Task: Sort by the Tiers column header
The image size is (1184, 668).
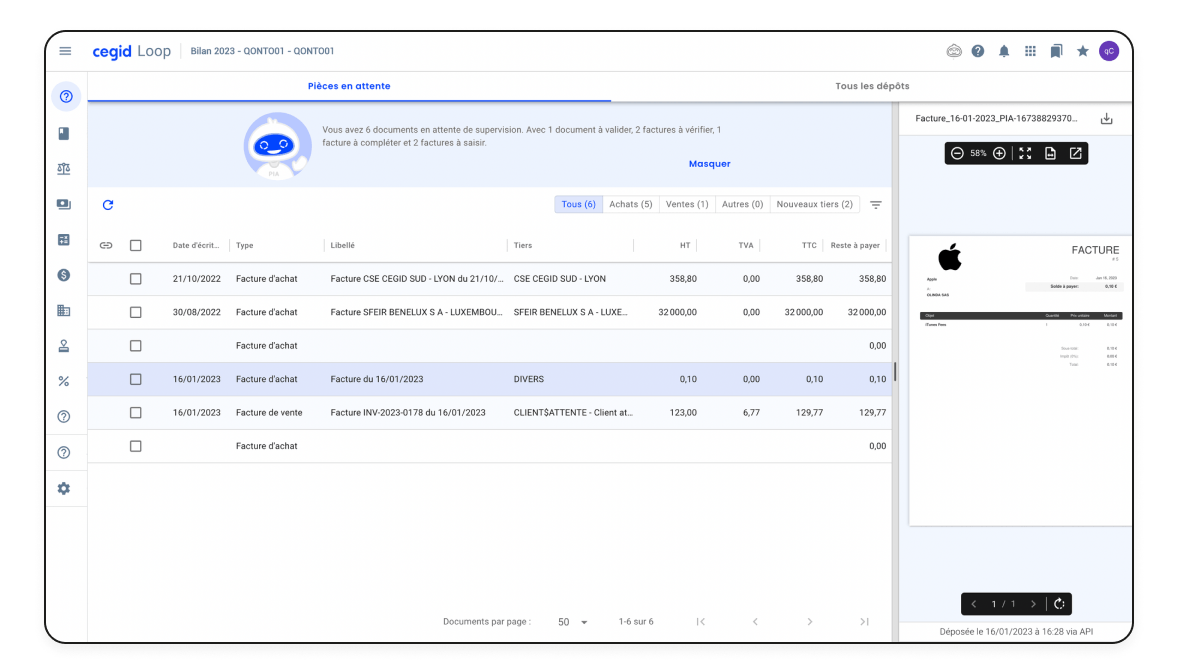Action: [x=523, y=245]
